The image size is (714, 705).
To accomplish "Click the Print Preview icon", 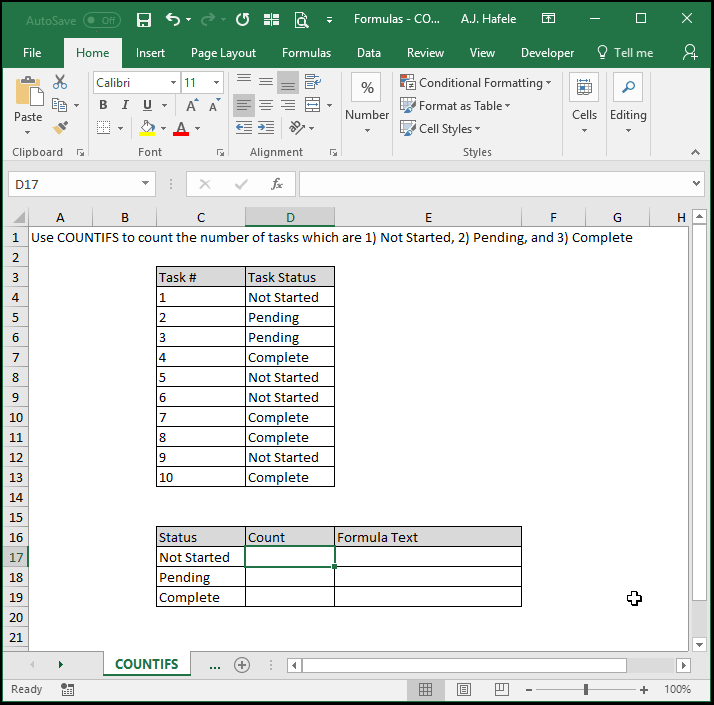I will pos(301,20).
